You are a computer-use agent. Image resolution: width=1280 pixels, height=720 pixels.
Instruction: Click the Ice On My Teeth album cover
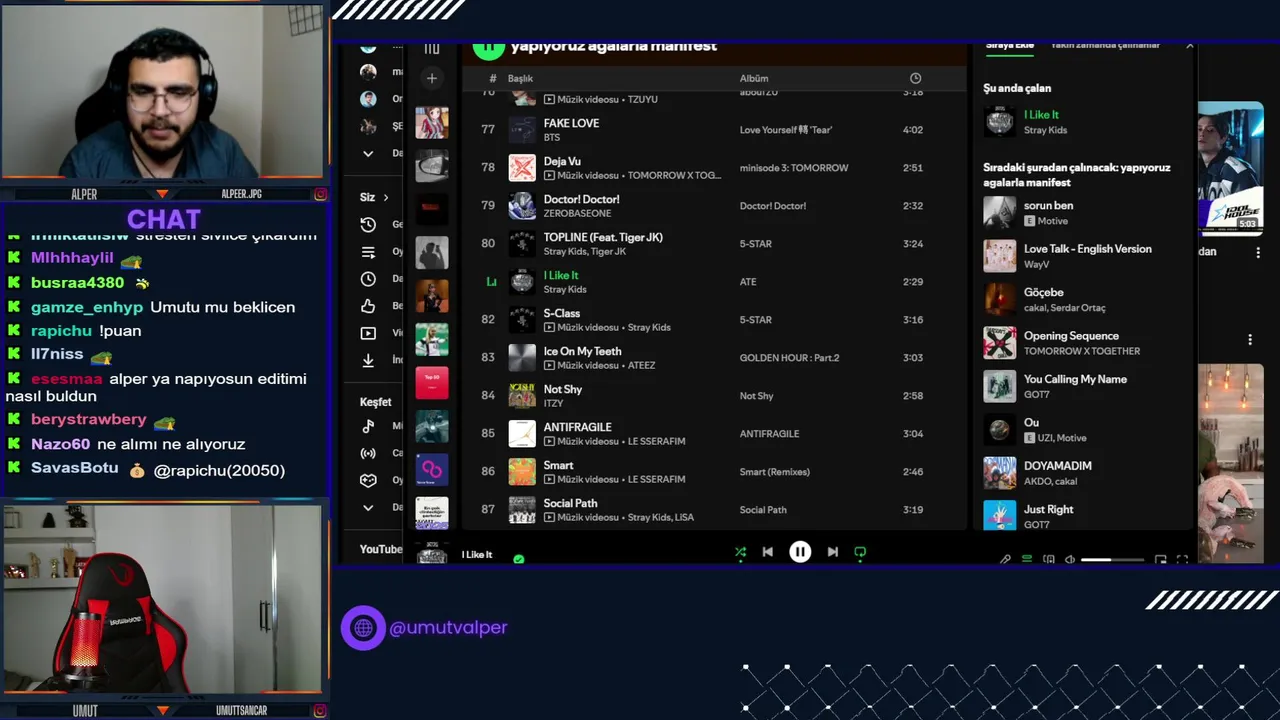(x=522, y=358)
